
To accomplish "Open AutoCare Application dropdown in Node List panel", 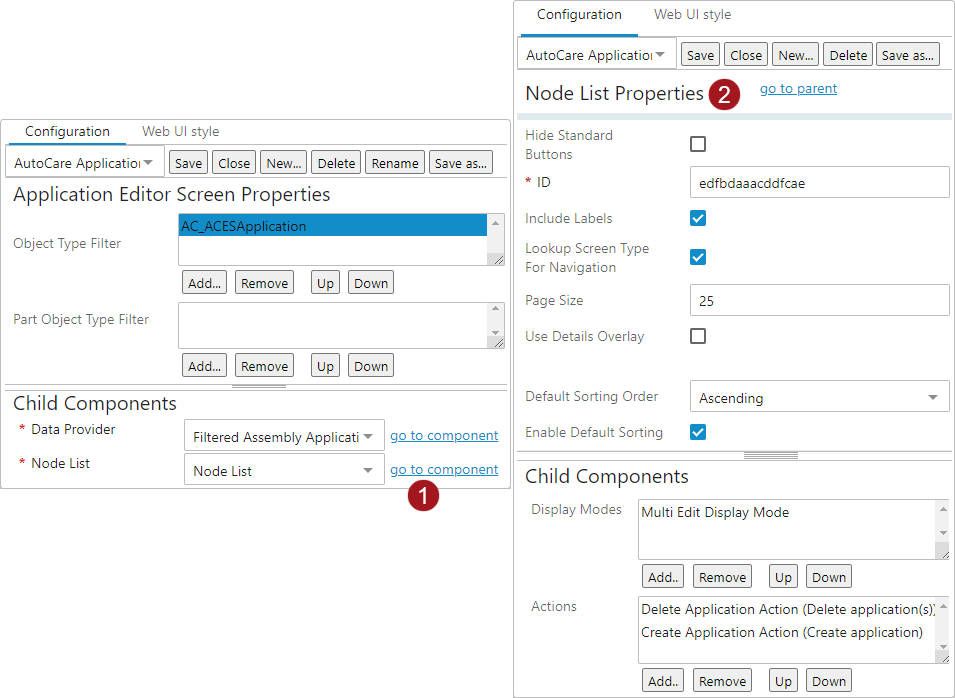I will (597, 55).
